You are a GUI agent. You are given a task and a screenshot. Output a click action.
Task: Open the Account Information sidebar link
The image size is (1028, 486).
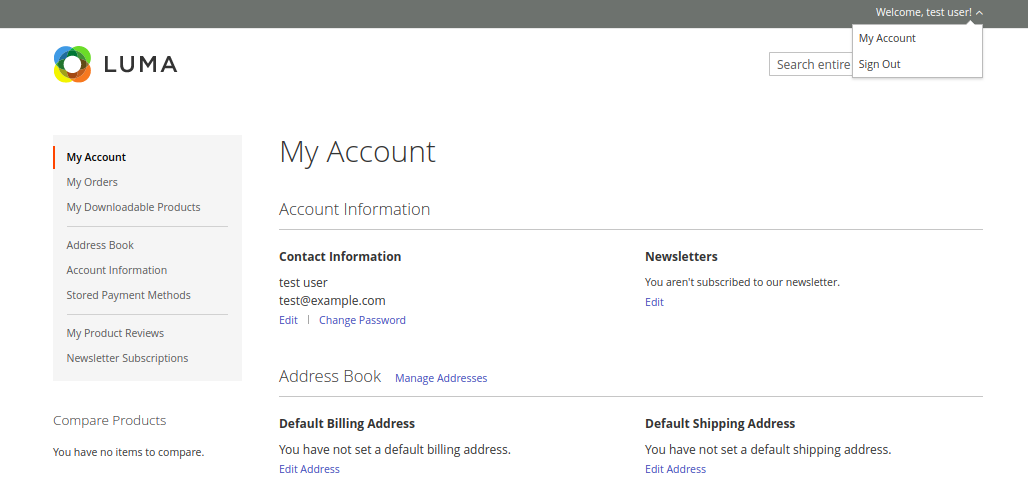pos(117,270)
